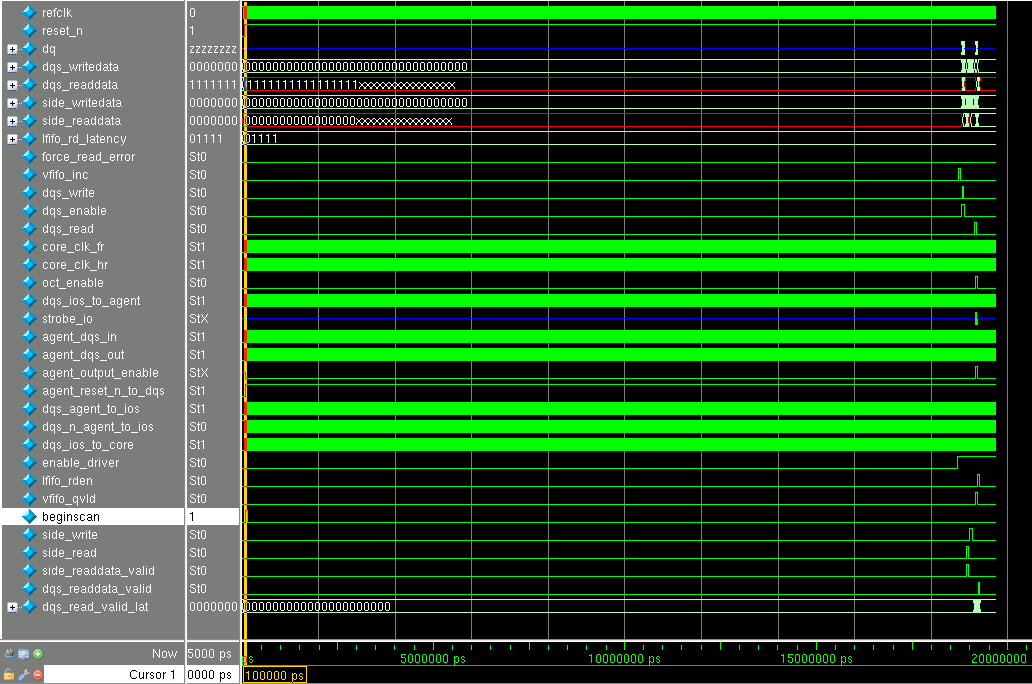Click the strobe_io signal diamond icon
This screenshot has height=684, width=1032.
(x=30, y=319)
